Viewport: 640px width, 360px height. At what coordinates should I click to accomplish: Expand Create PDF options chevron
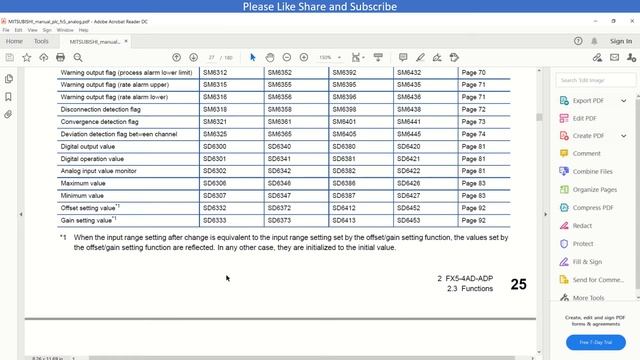pyautogui.click(x=624, y=136)
